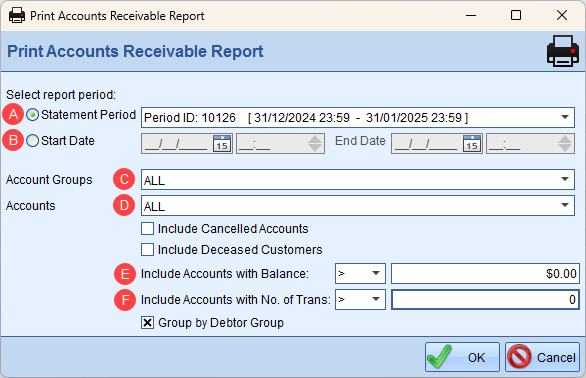
Task: Click the 'End Date' label
Action: tap(360, 141)
